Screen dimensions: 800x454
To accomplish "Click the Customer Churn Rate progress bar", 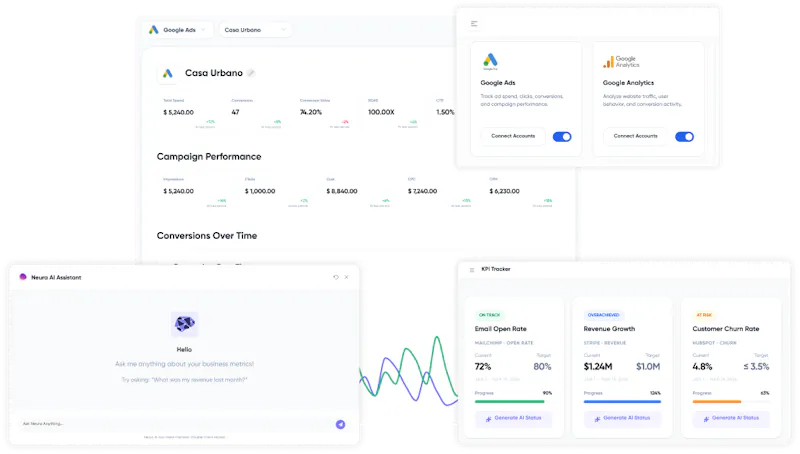I will (731, 401).
